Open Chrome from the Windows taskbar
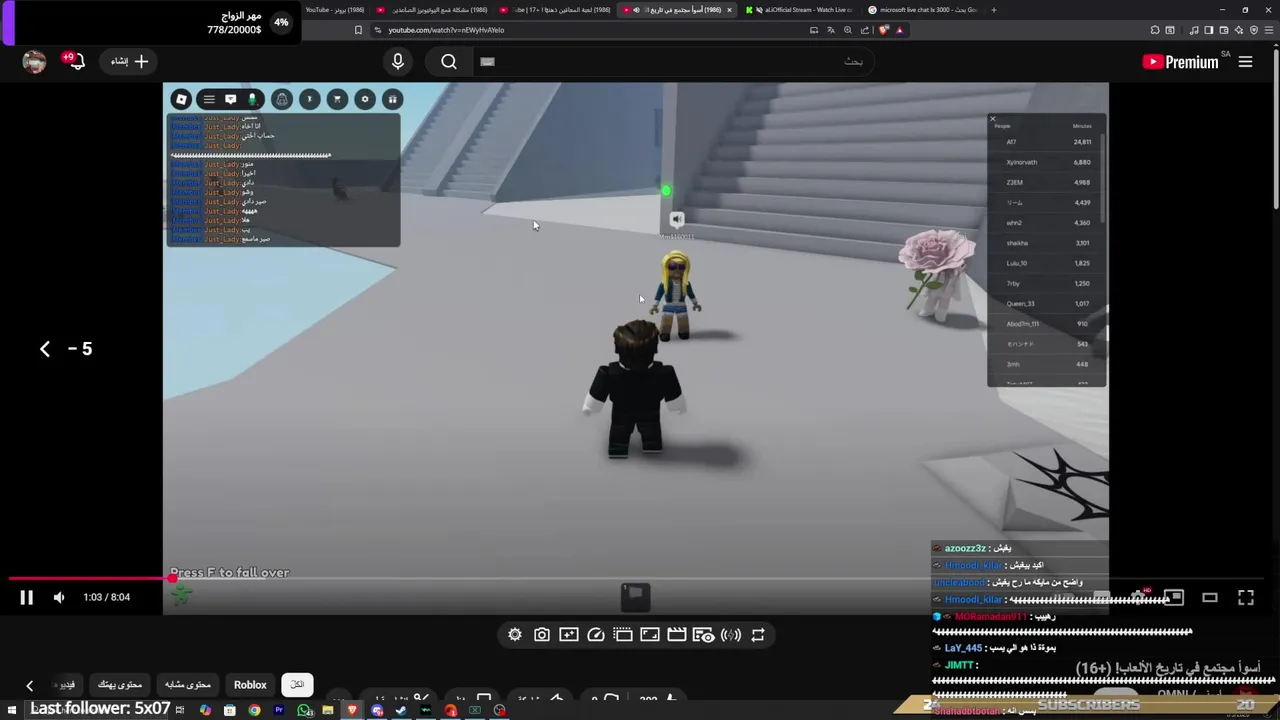Viewport: 1280px width, 720px height. pos(254,711)
